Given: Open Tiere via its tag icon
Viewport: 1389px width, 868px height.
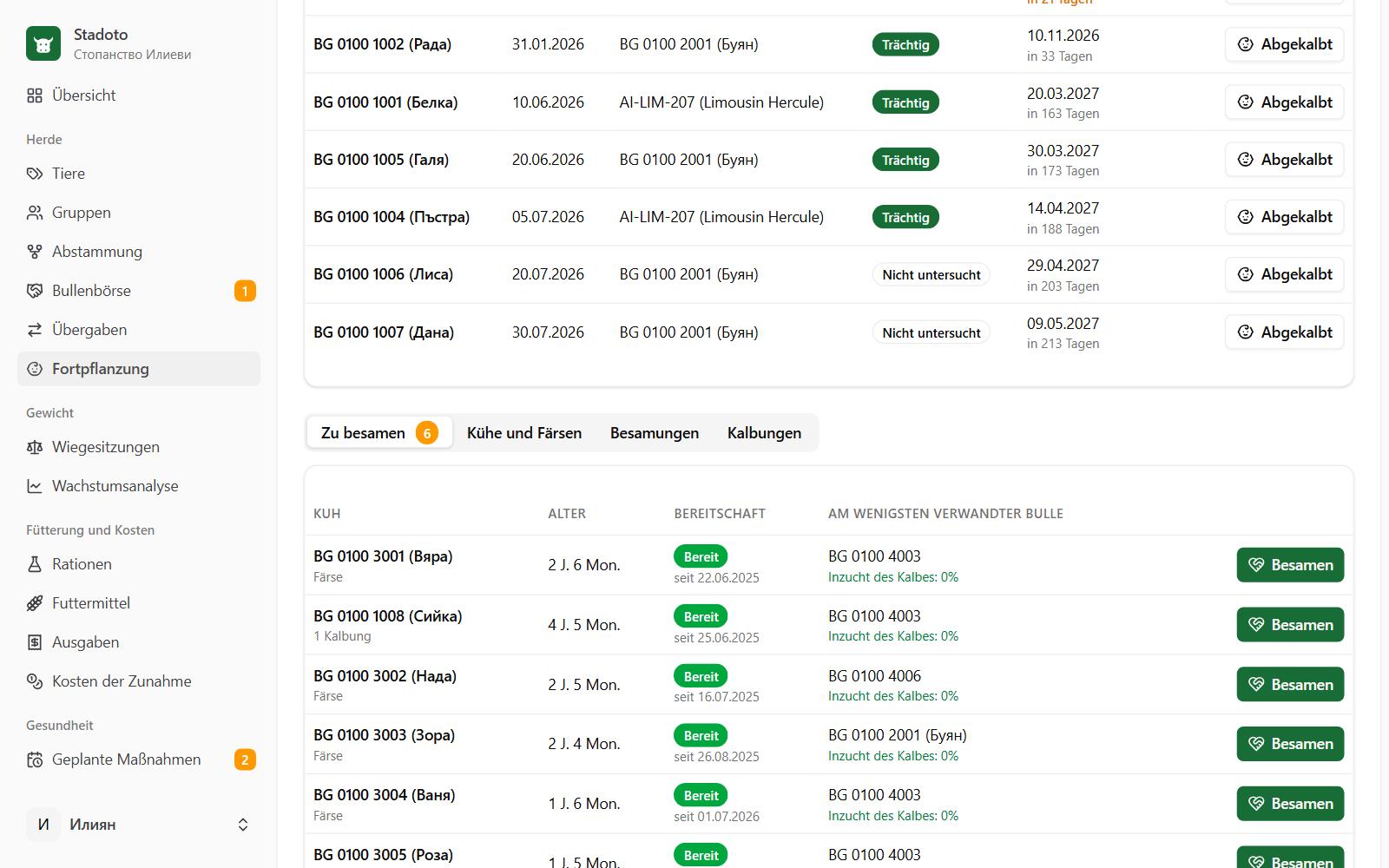Looking at the screenshot, I should pyautogui.click(x=35, y=174).
